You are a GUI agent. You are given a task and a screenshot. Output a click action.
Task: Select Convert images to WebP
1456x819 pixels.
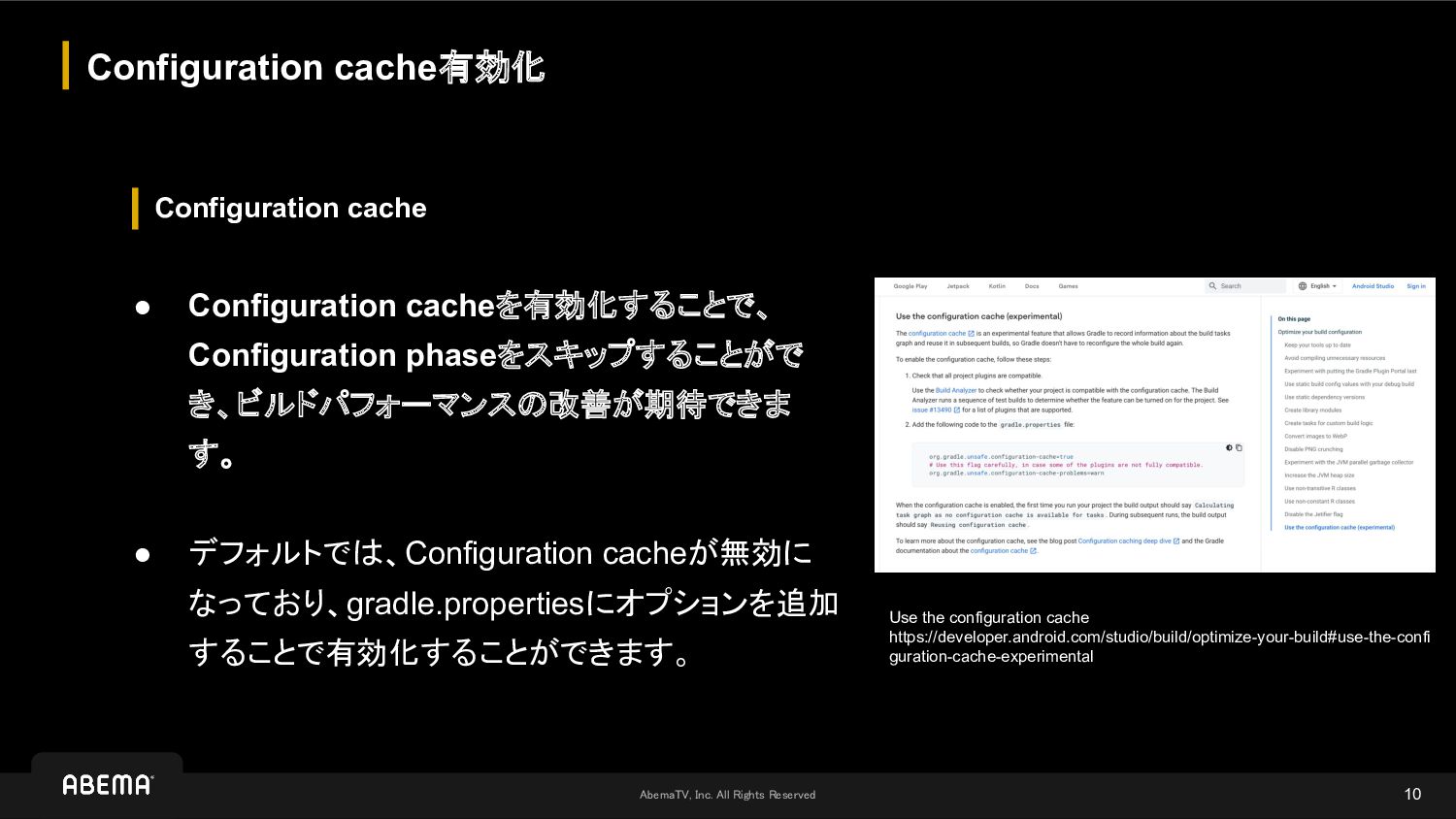[1315, 437]
